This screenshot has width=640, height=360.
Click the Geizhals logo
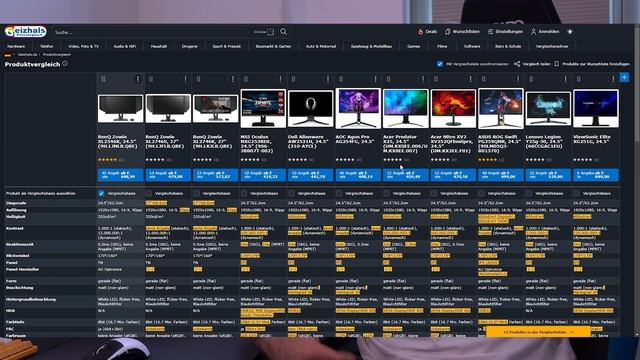[x=25, y=31]
